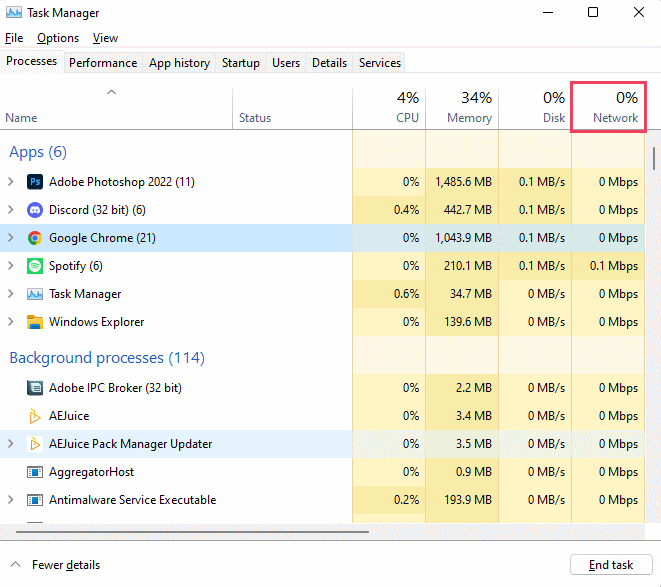The height and width of the screenshot is (587, 661).
Task: Select the Background processes (114) heading
Action: [x=107, y=358]
